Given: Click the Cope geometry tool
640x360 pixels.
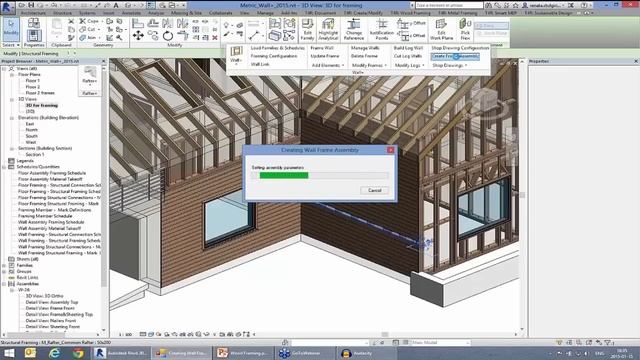Looking at the screenshot, I should pyautogui.click(x=89, y=21).
